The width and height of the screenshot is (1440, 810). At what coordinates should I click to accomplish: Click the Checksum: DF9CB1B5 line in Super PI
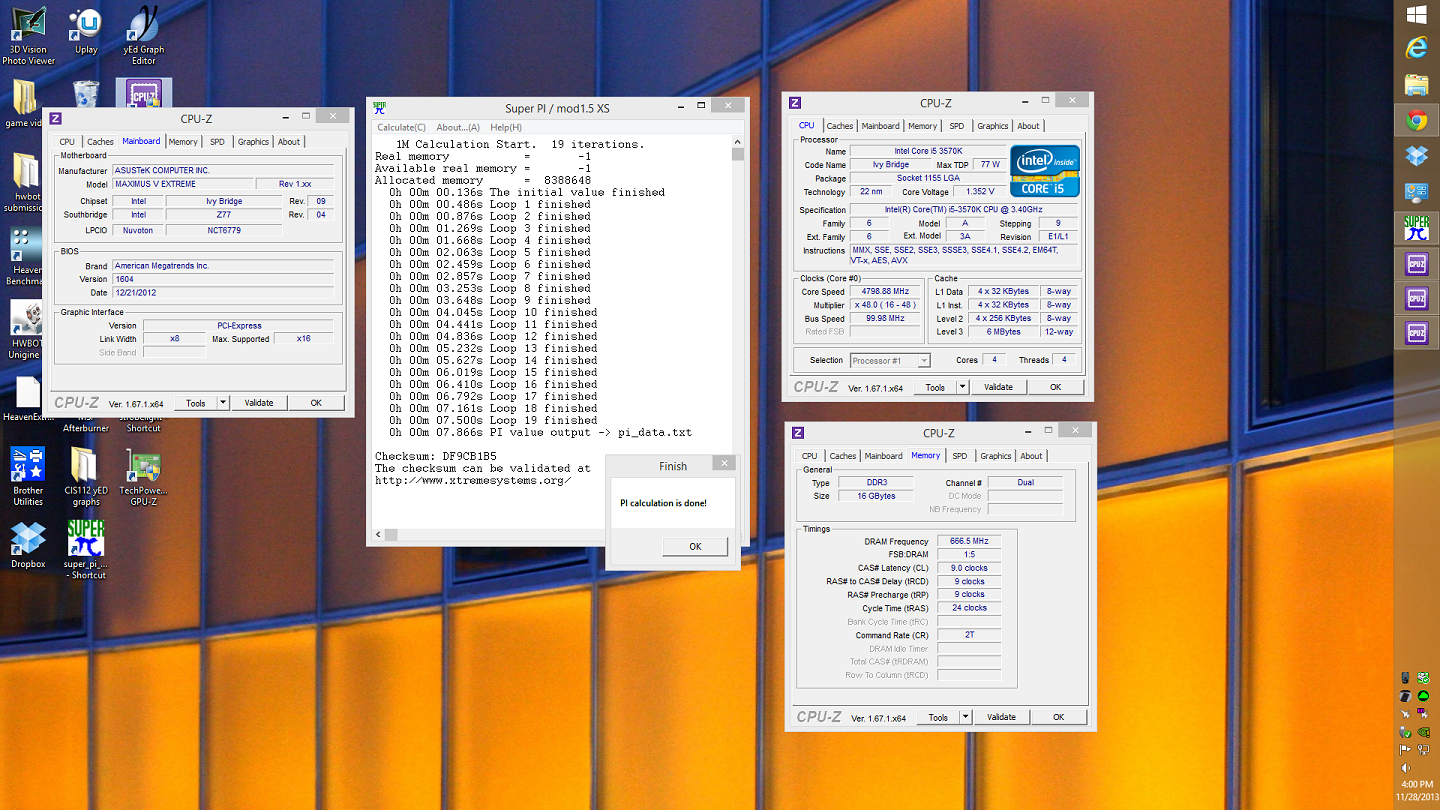tap(436, 456)
